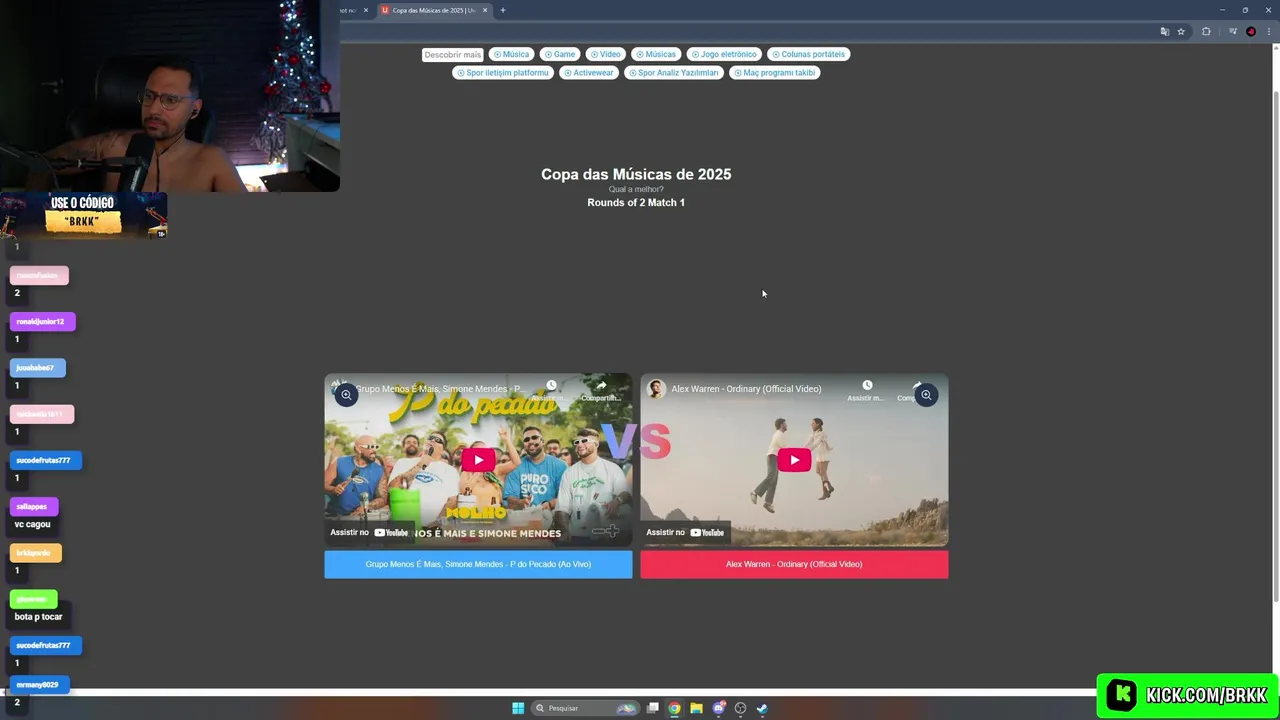Play the Alex Warren Ordinary video
The image size is (1280, 720).
click(x=794, y=460)
